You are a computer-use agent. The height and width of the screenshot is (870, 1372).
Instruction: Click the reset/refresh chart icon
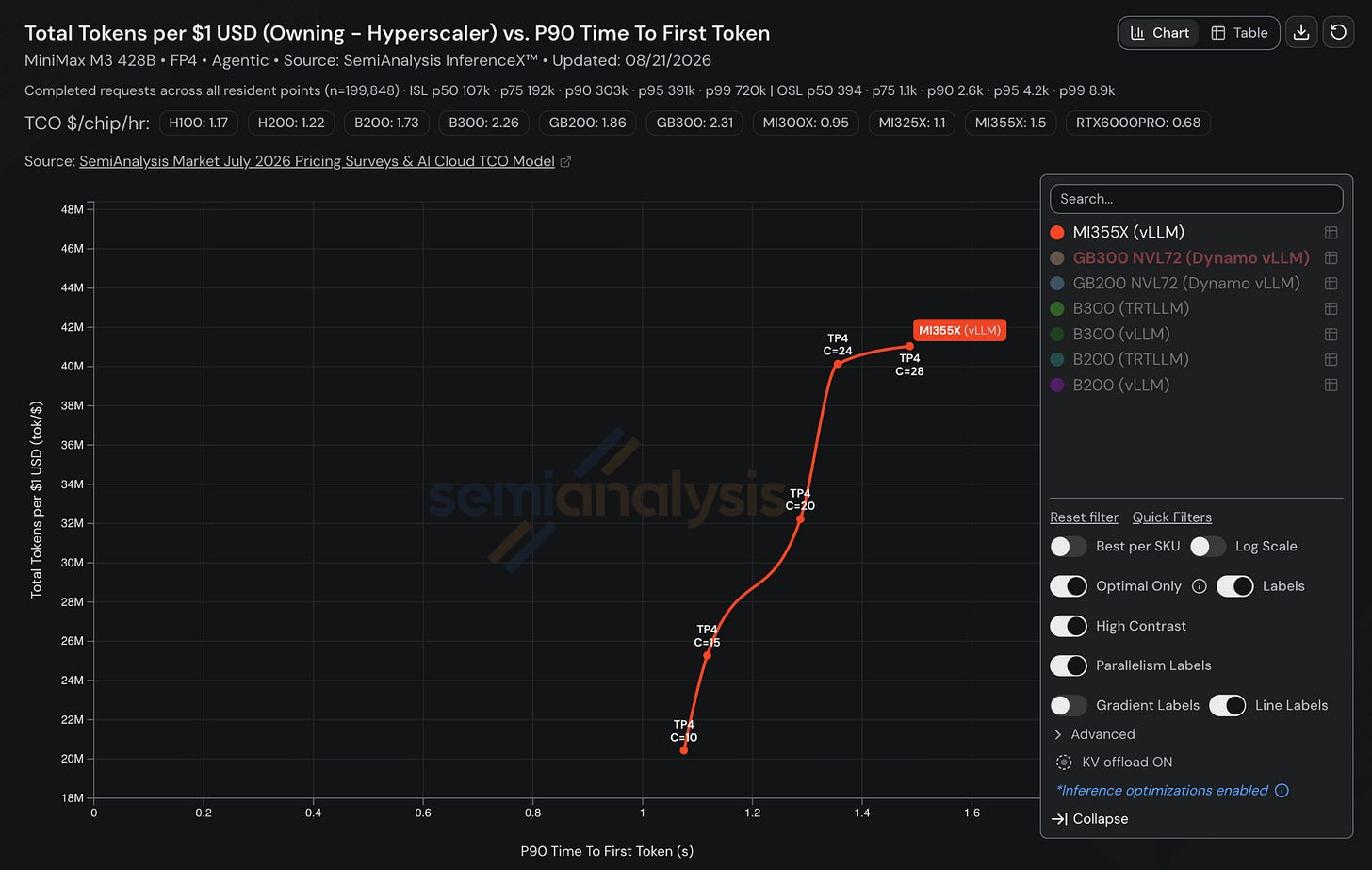click(1338, 32)
